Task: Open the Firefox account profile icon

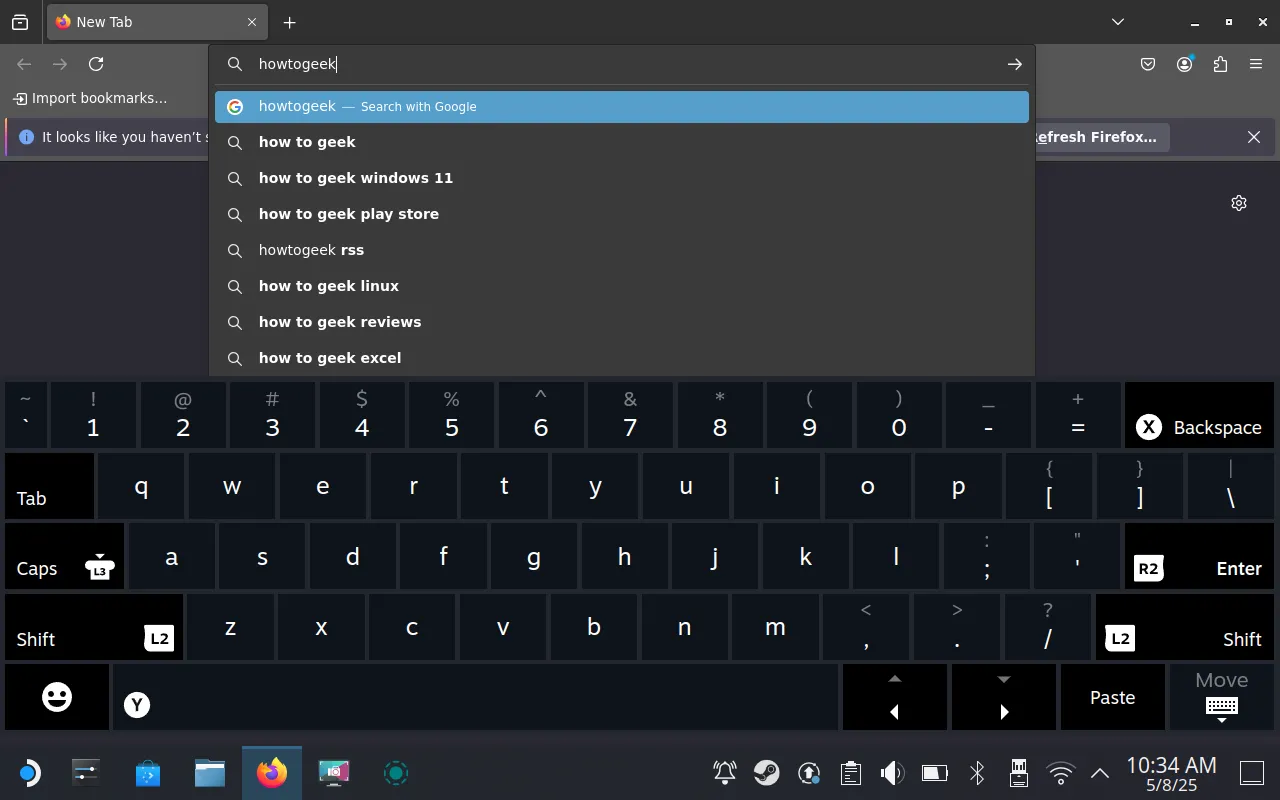Action: (1184, 63)
